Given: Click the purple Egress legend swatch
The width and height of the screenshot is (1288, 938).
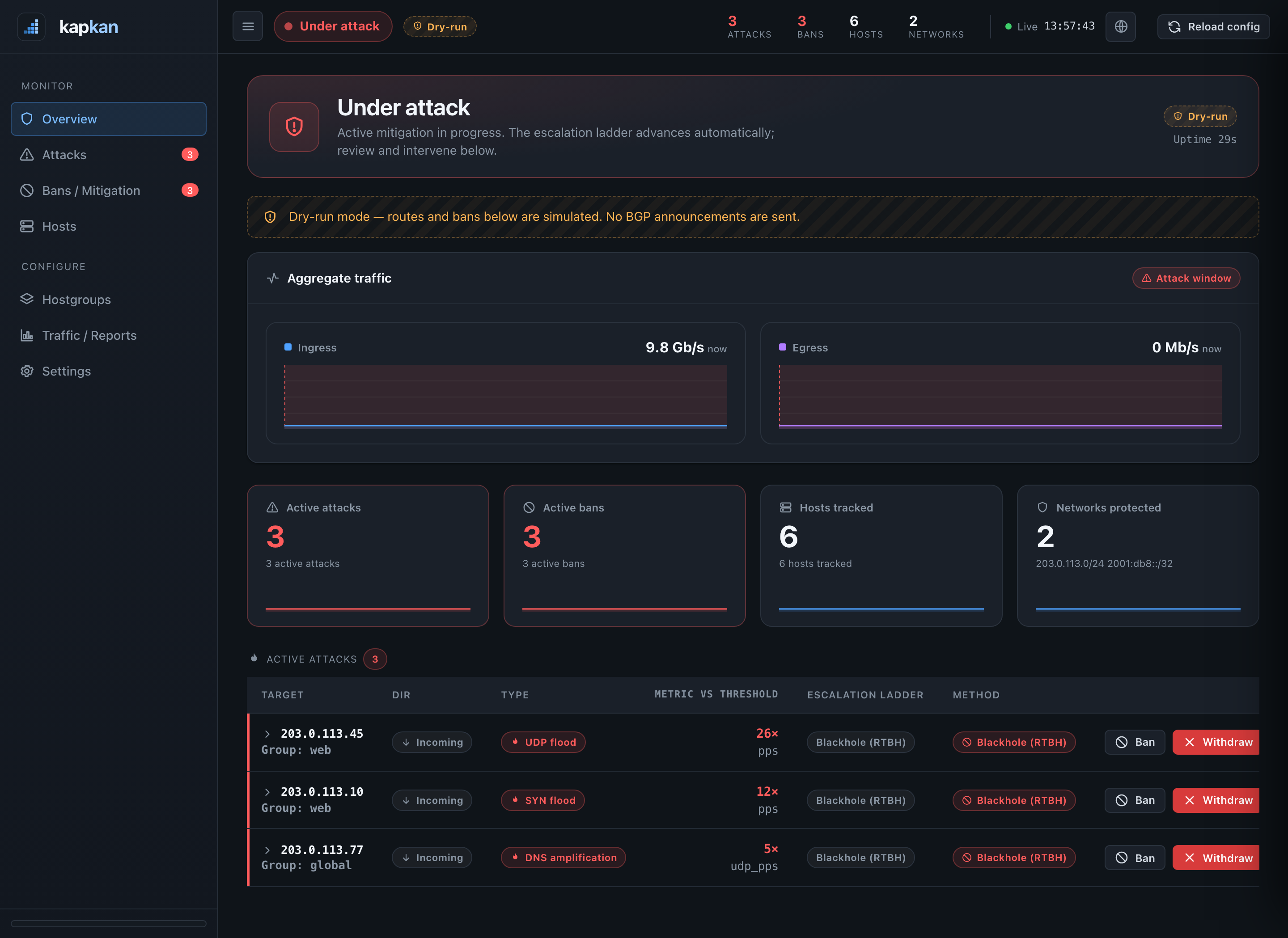Looking at the screenshot, I should tap(783, 347).
